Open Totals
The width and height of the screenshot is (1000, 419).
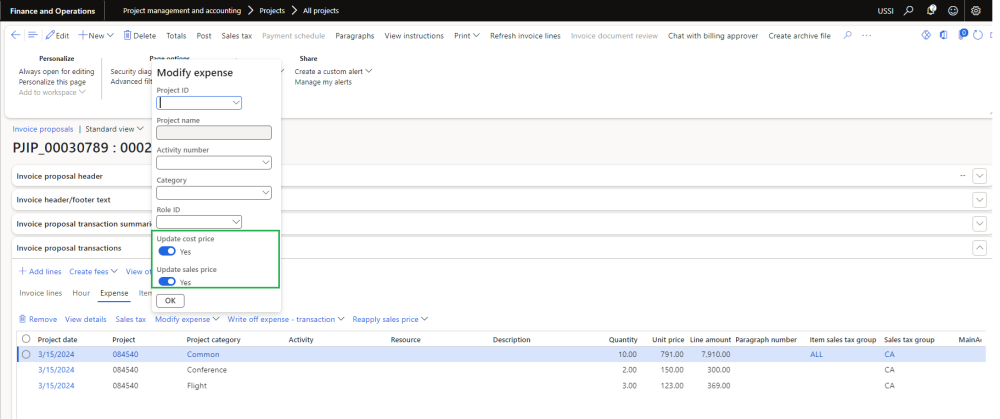point(176,36)
